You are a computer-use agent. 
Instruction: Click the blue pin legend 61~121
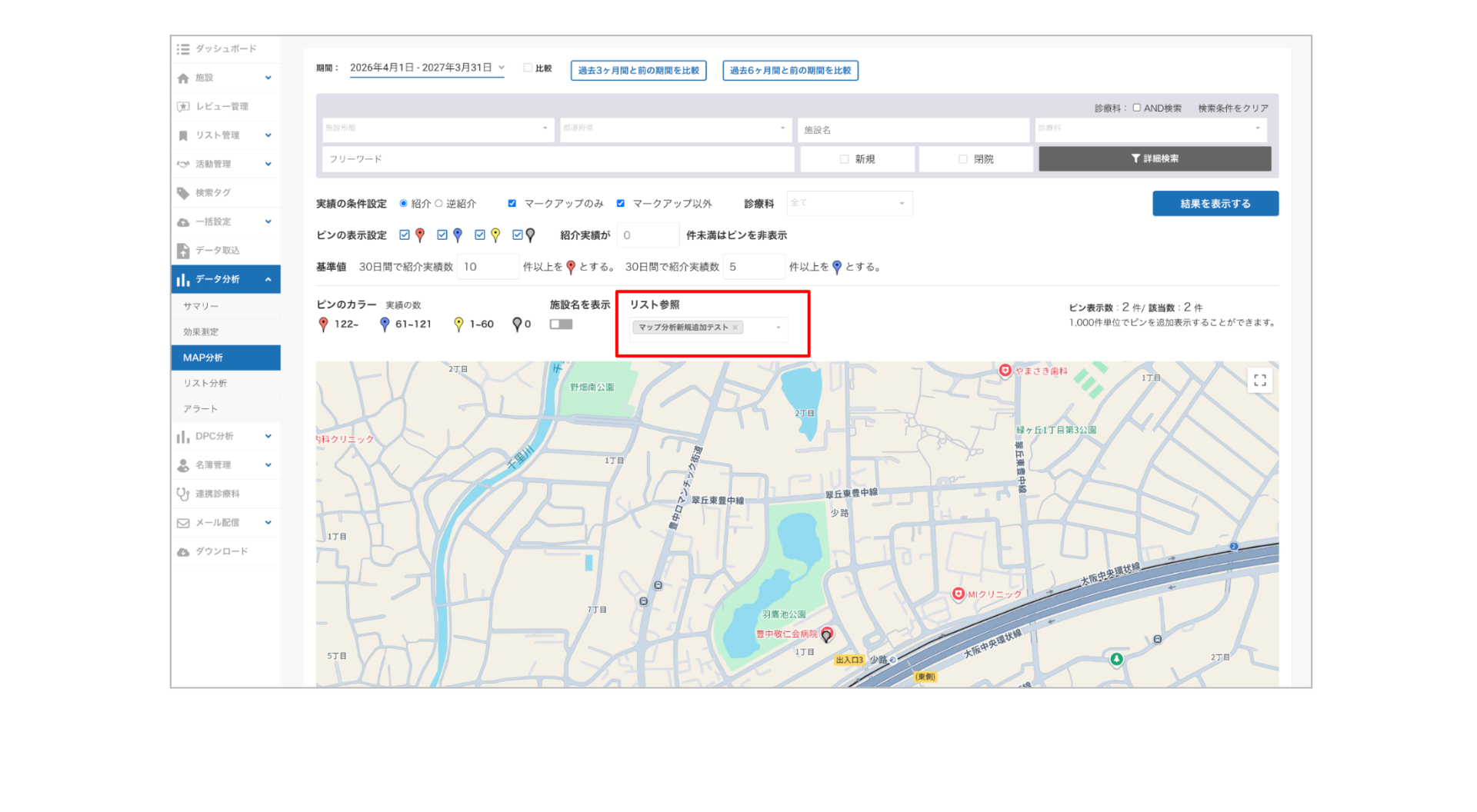tap(385, 324)
